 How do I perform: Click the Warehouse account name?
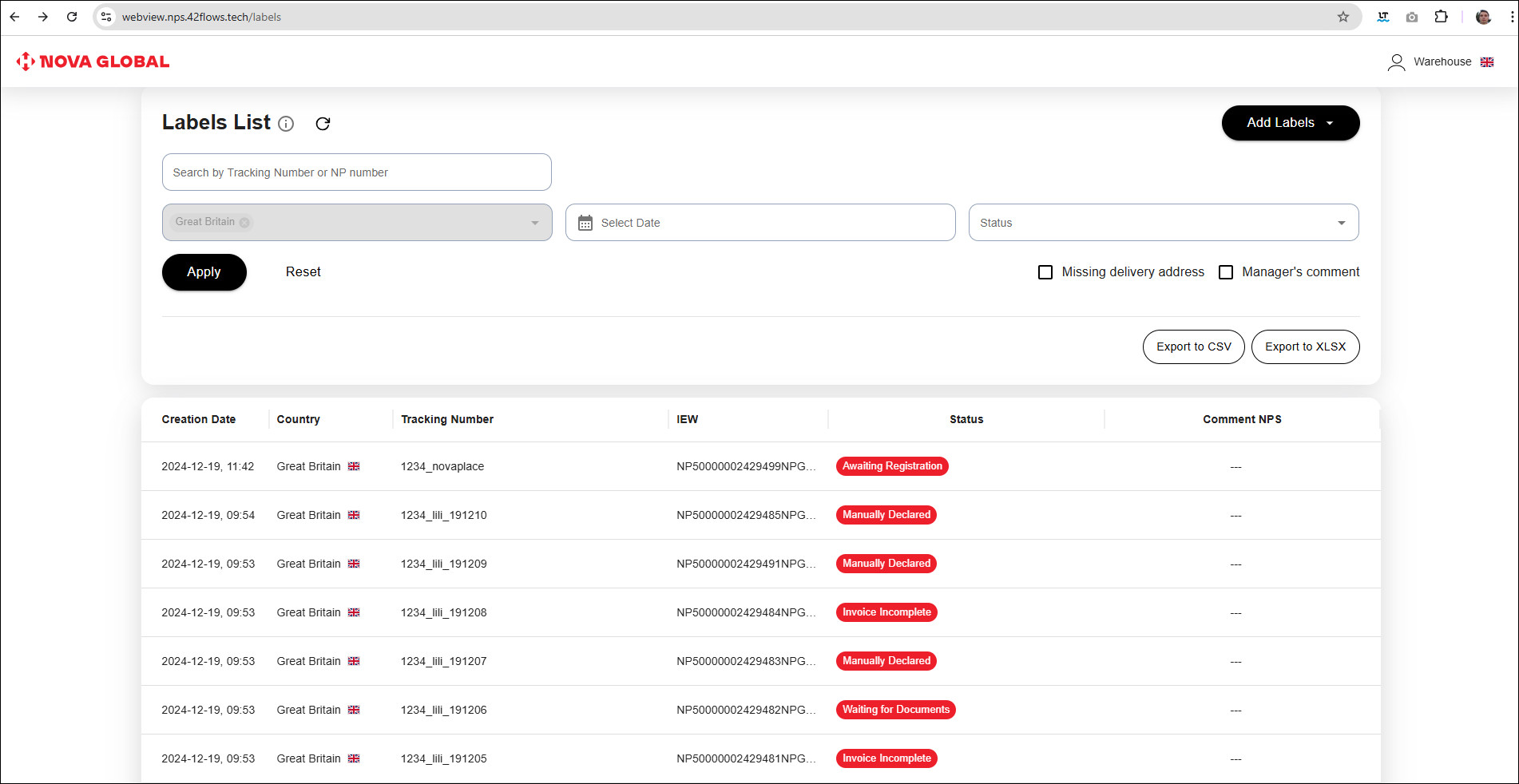[1442, 62]
